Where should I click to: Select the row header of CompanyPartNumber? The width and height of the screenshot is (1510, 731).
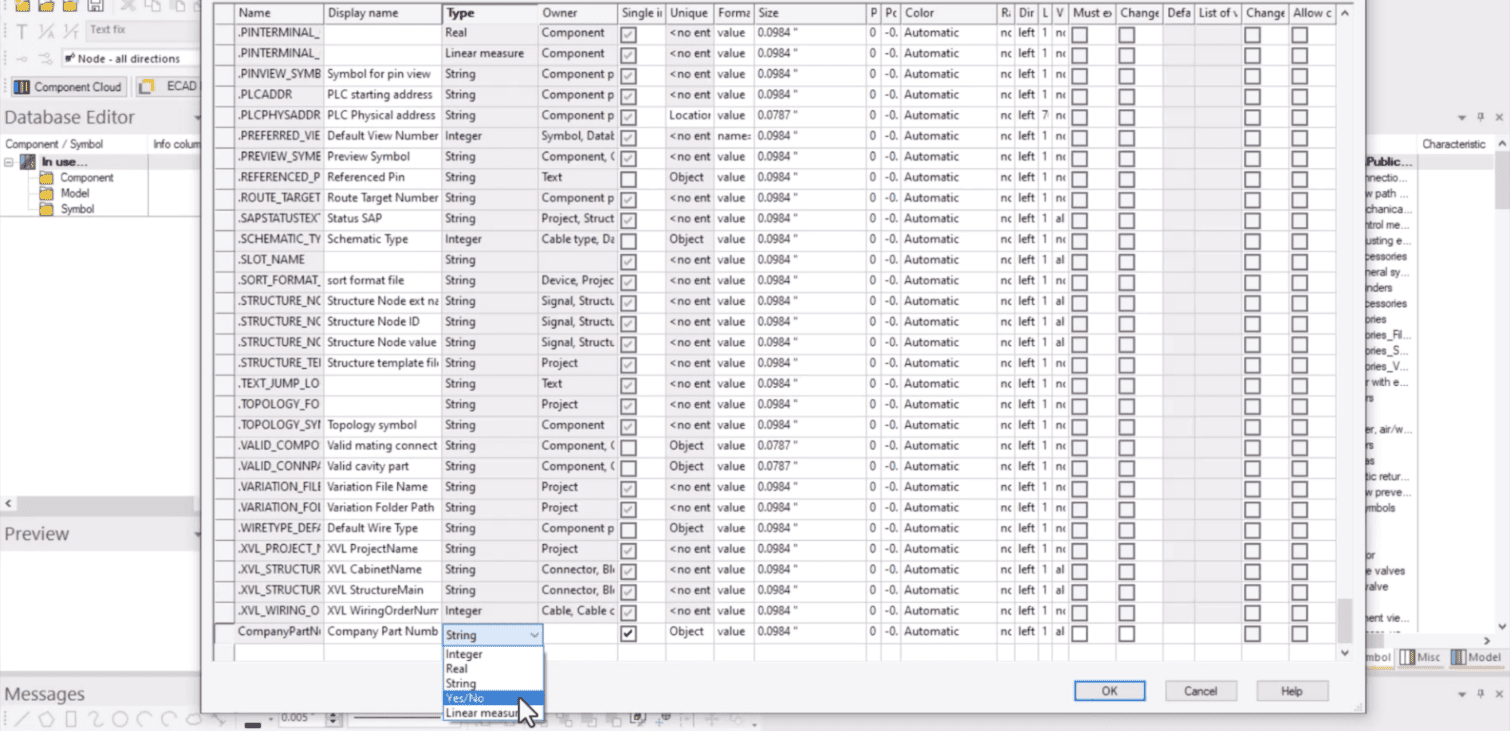click(224, 632)
